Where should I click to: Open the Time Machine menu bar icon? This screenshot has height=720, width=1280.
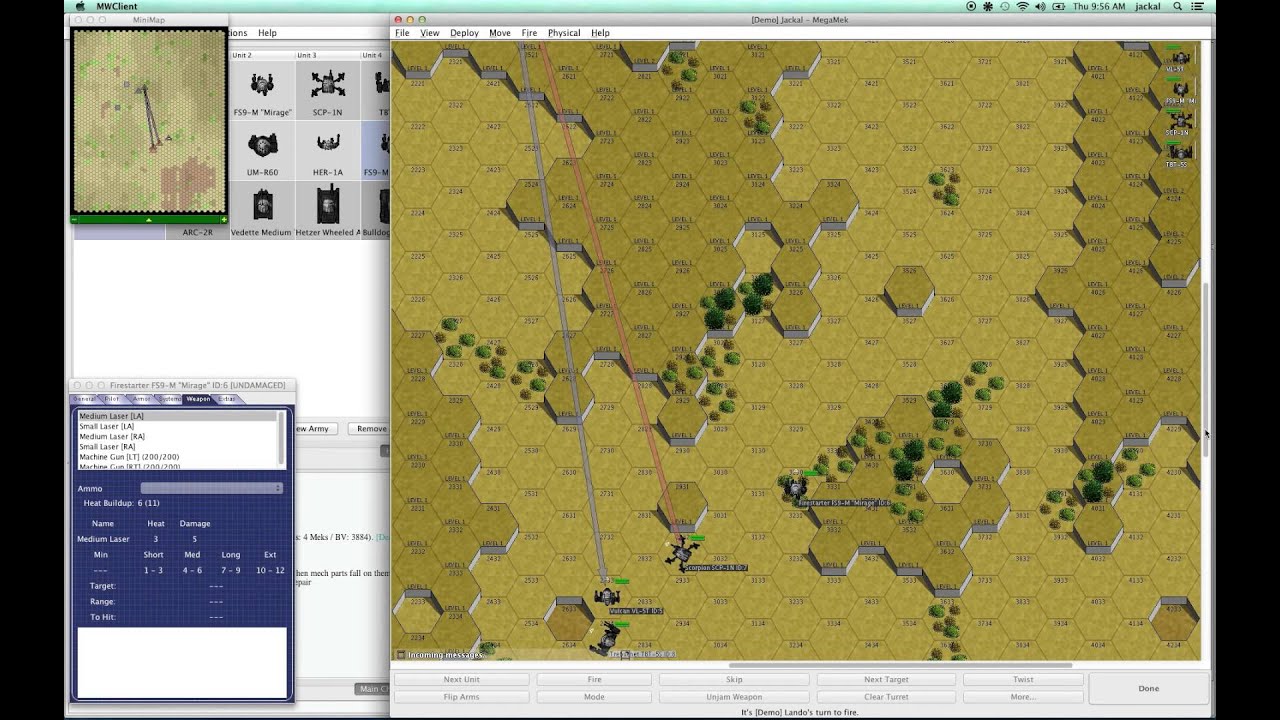click(x=1003, y=6)
